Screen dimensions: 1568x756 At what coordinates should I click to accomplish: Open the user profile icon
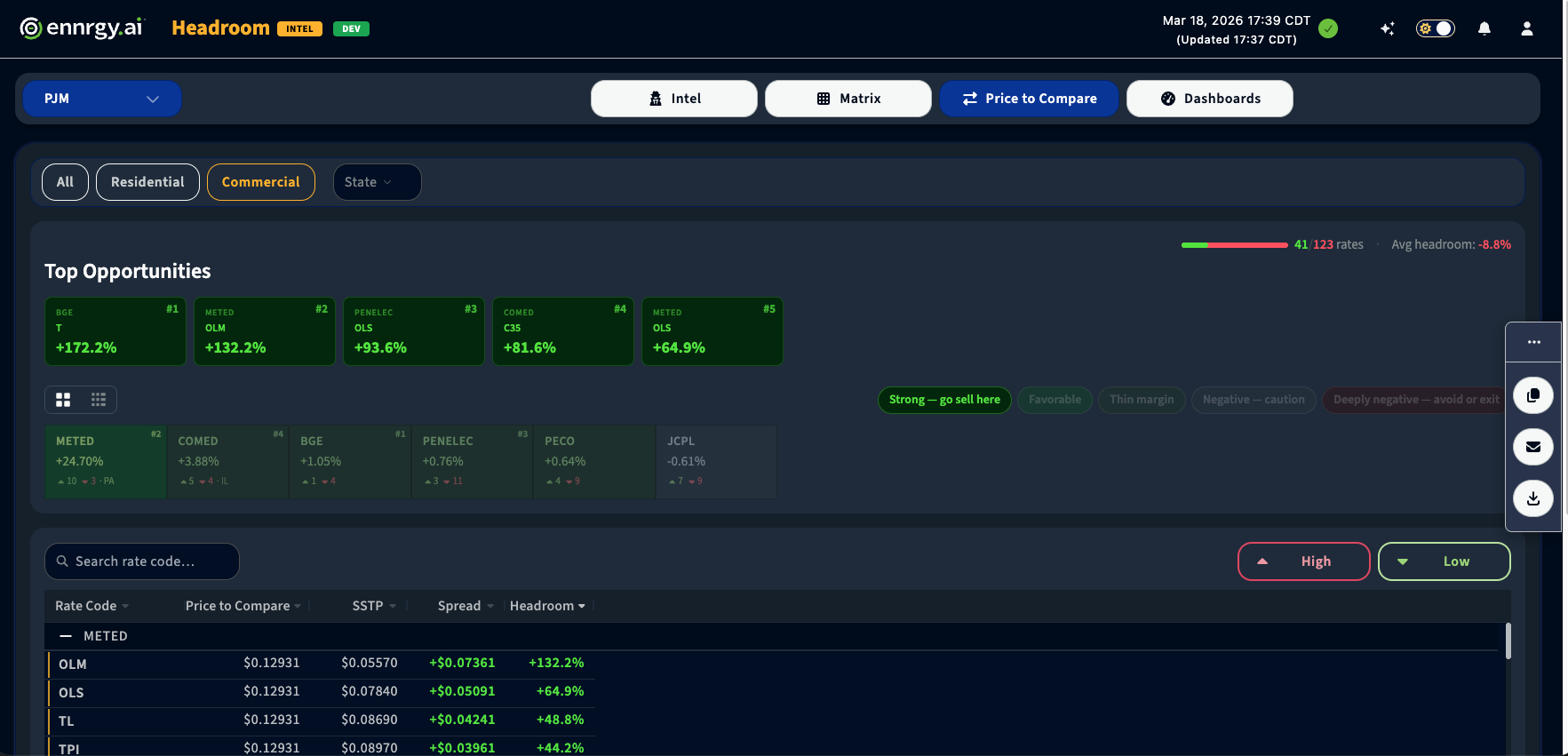(1526, 28)
